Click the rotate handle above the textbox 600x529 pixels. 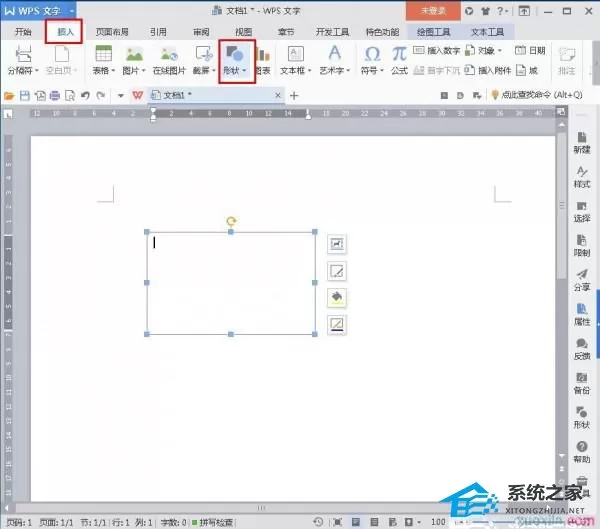point(231,221)
